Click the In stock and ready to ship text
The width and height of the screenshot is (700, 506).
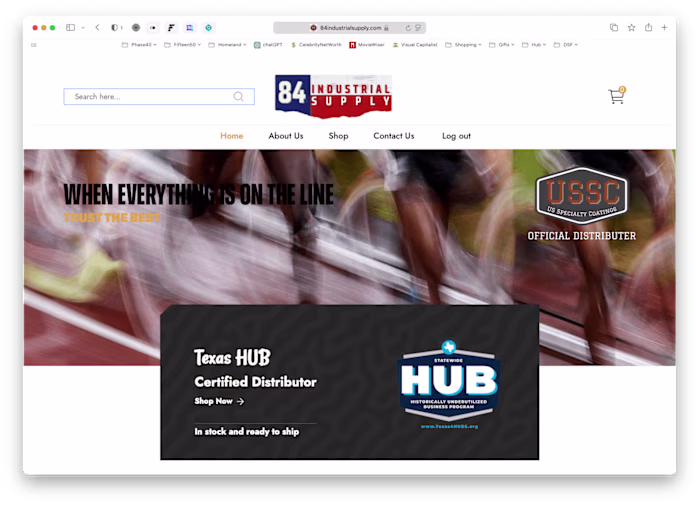pos(246,431)
